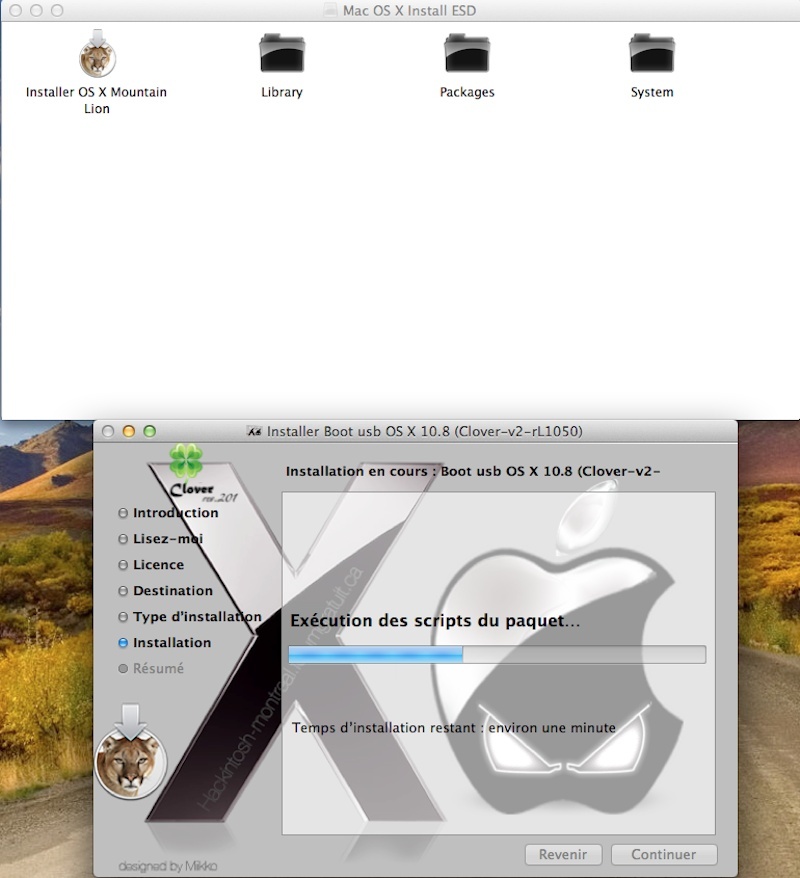The width and height of the screenshot is (800, 878).
Task: Click the 'designed by Mikko' credit
Action: (167, 866)
